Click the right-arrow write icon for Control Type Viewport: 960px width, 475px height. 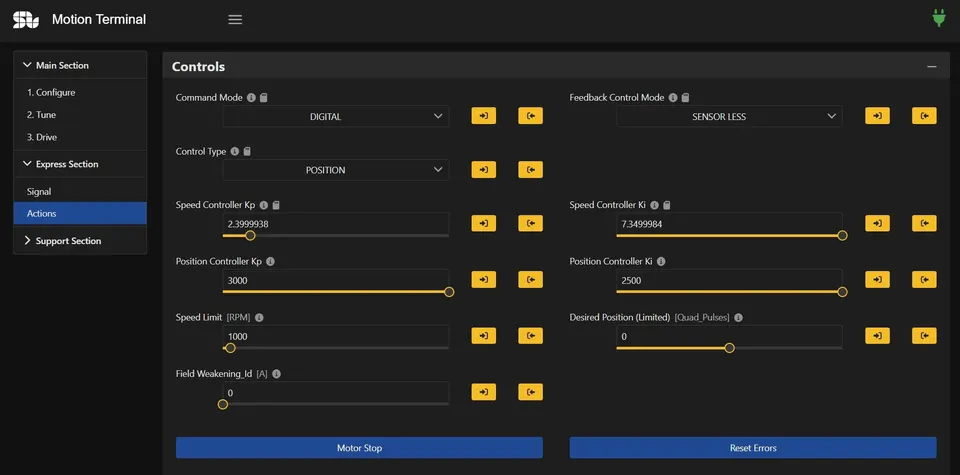484,170
